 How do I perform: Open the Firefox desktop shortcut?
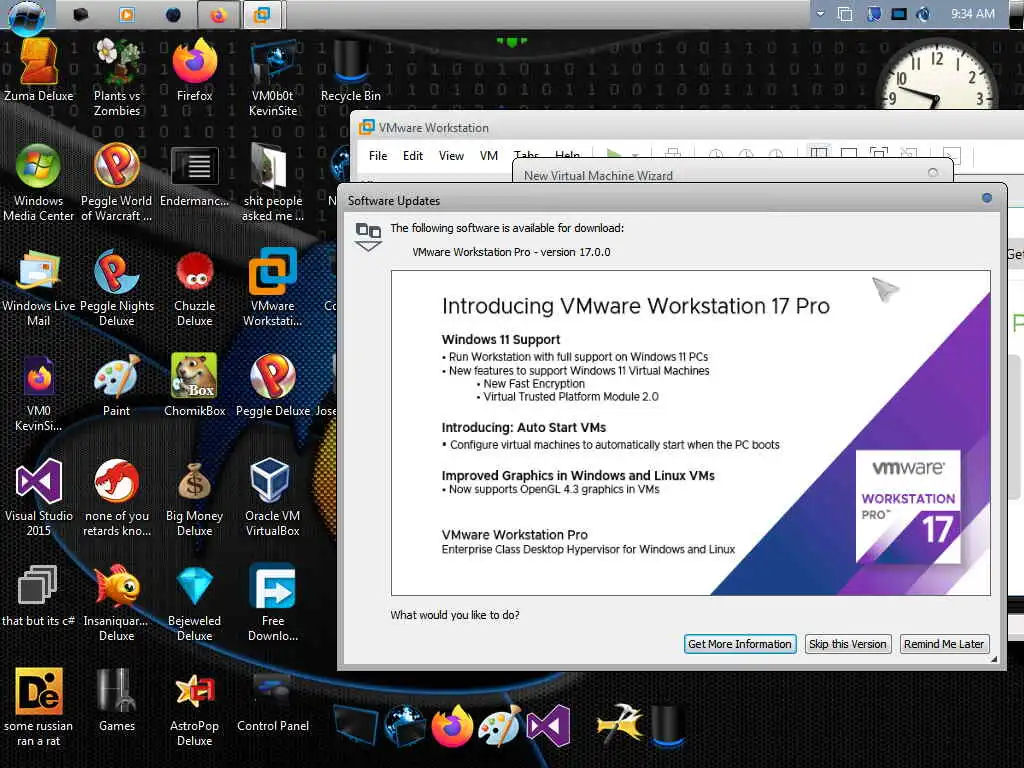195,69
